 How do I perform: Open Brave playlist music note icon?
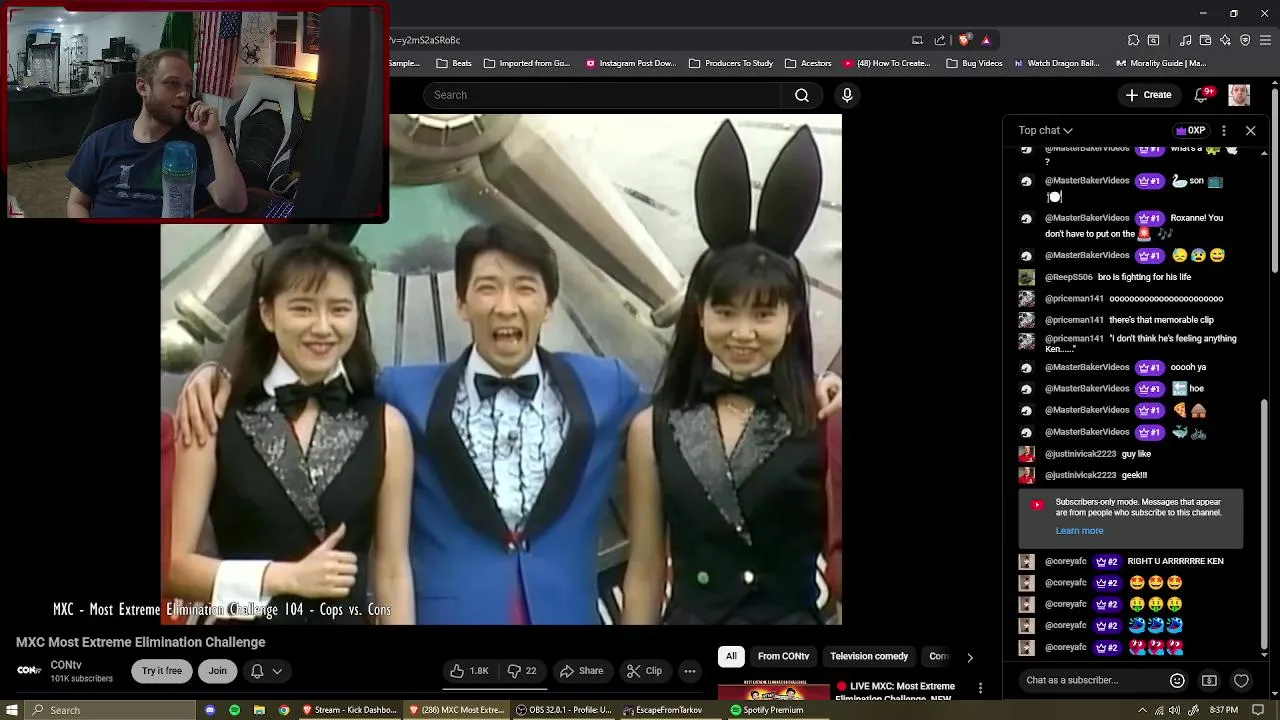point(1185,40)
